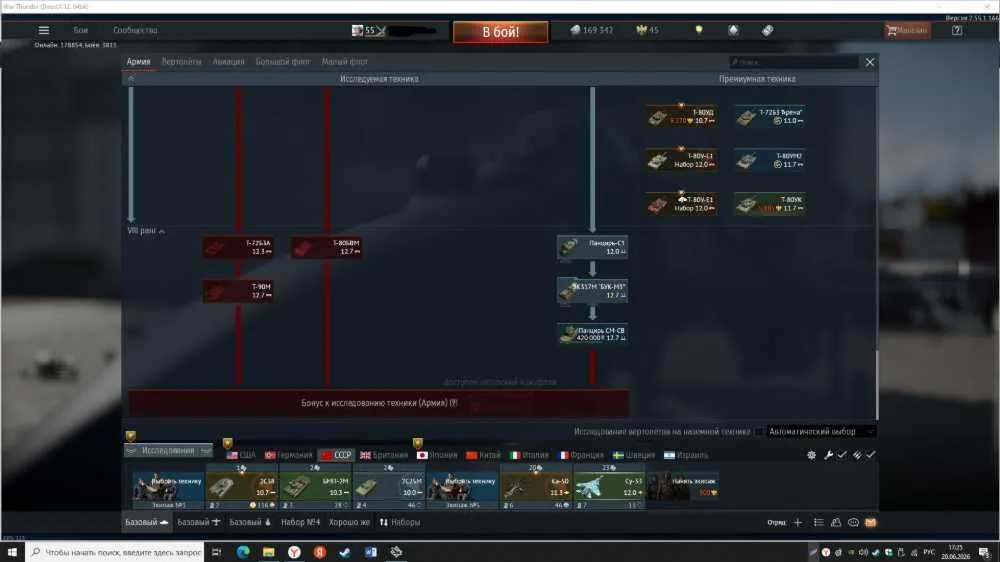Open the Автоматический выбор dropdown
The height and width of the screenshot is (562, 1000).
(x=821, y=432)
